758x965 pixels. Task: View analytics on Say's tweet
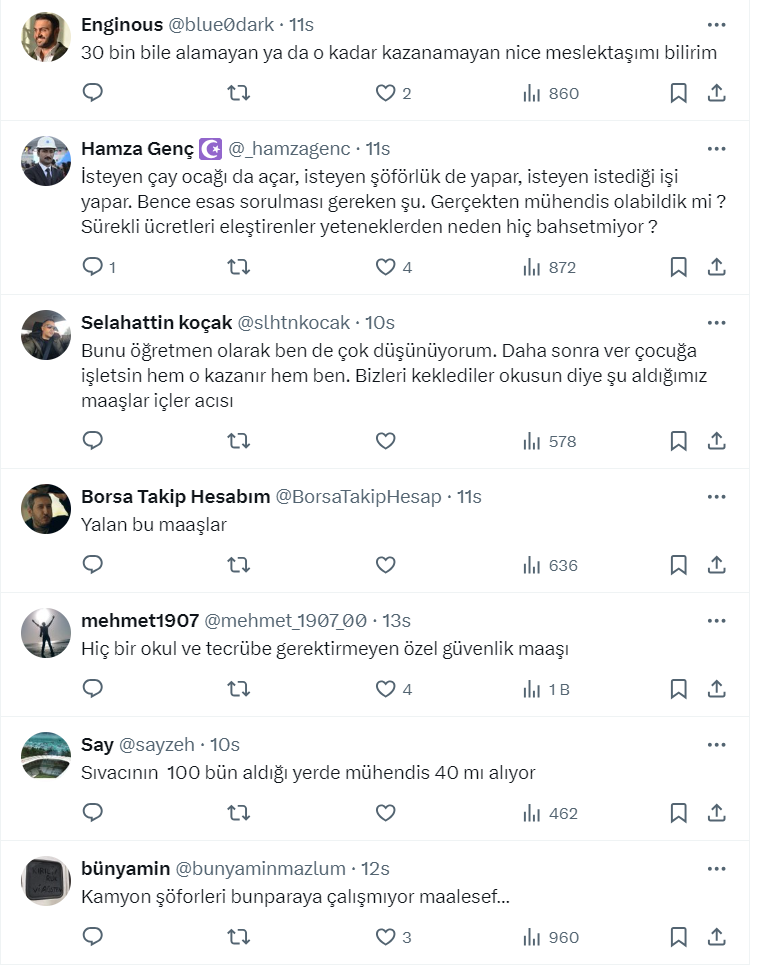point(551,813)
